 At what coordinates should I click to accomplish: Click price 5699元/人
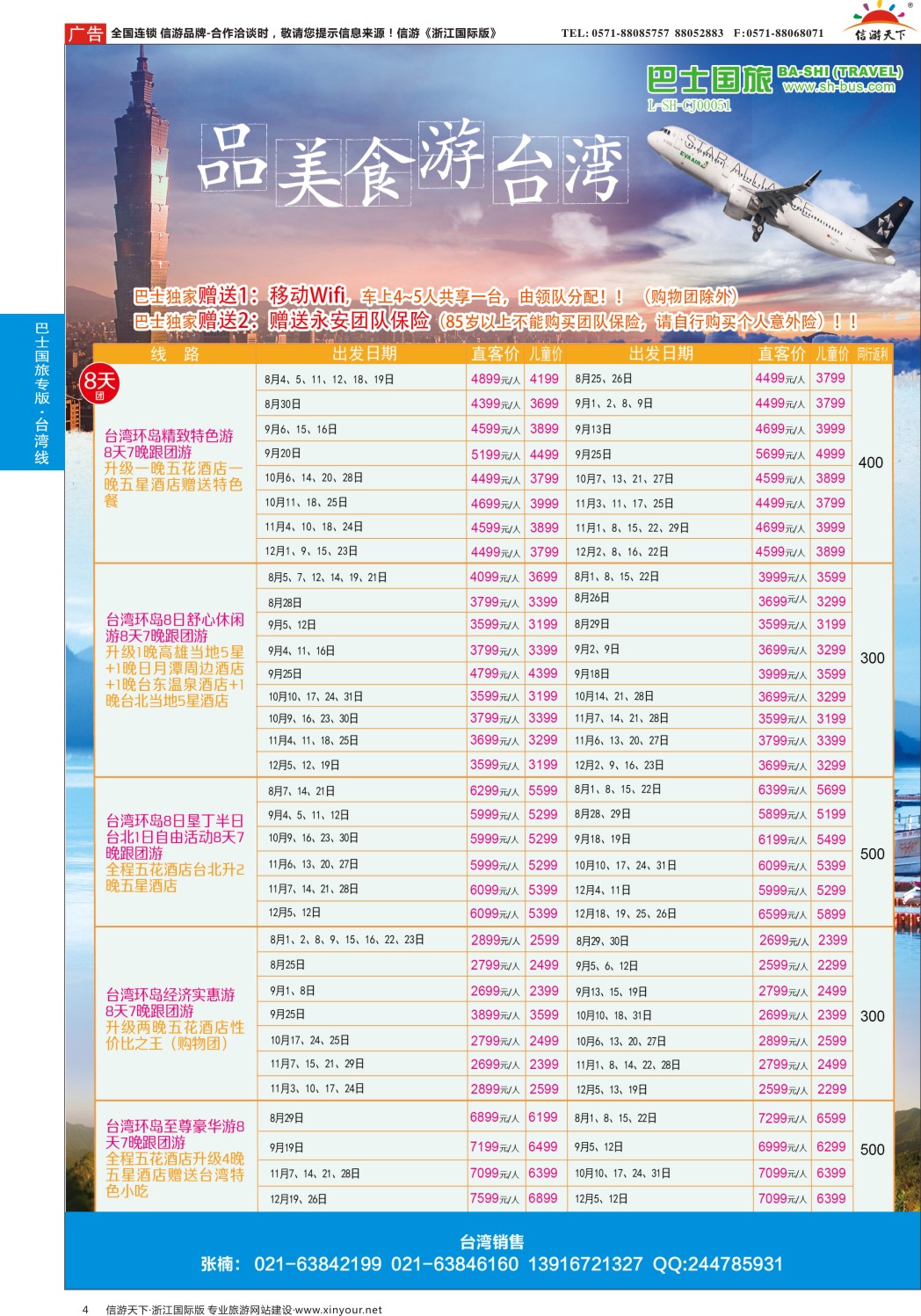click(x=780, y=454)
